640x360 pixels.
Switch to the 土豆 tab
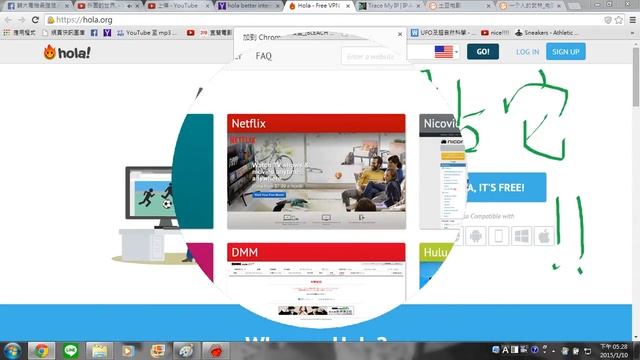[x=460, y=6]
